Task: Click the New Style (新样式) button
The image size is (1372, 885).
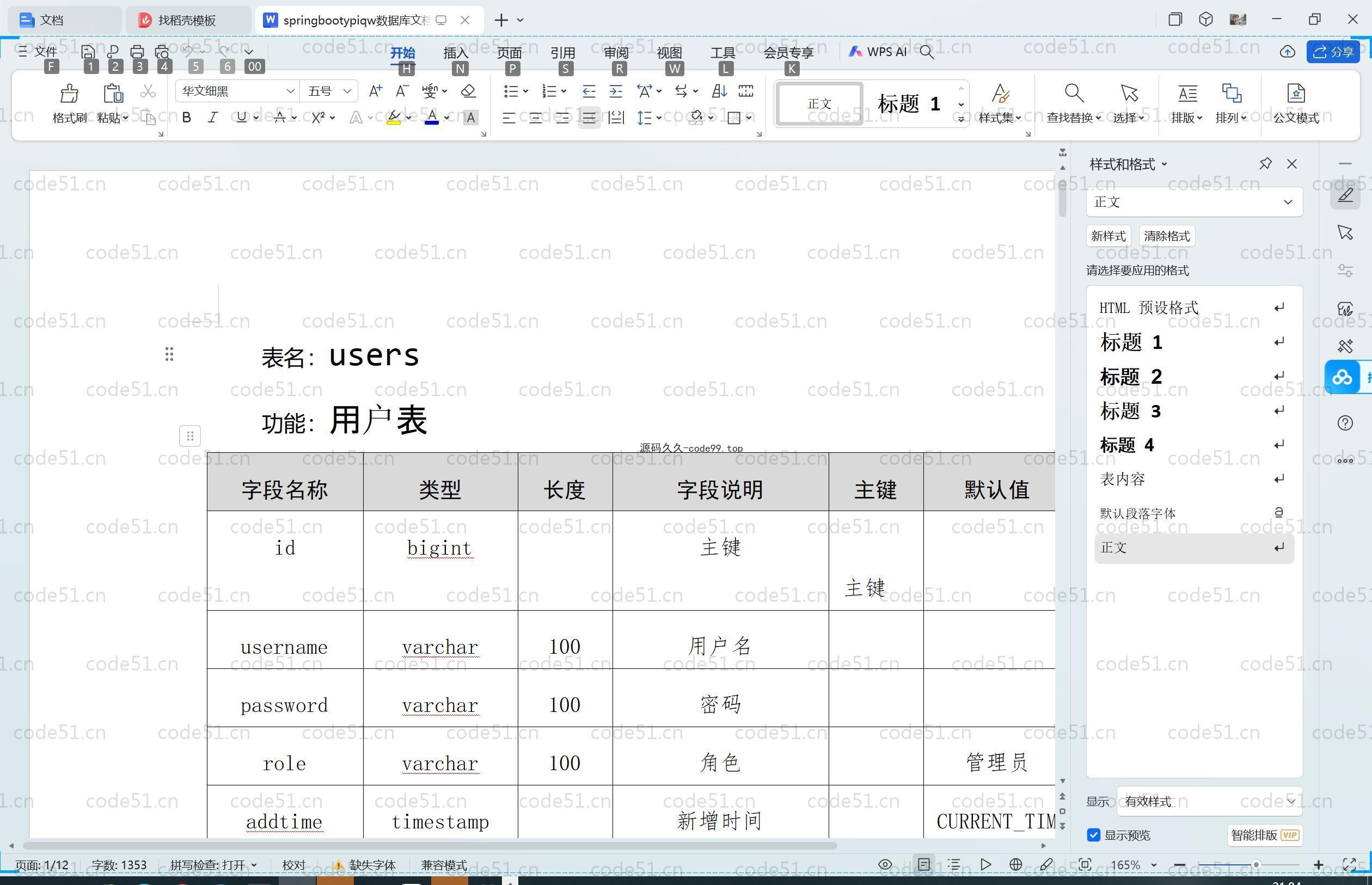Action: [1108, 236]
